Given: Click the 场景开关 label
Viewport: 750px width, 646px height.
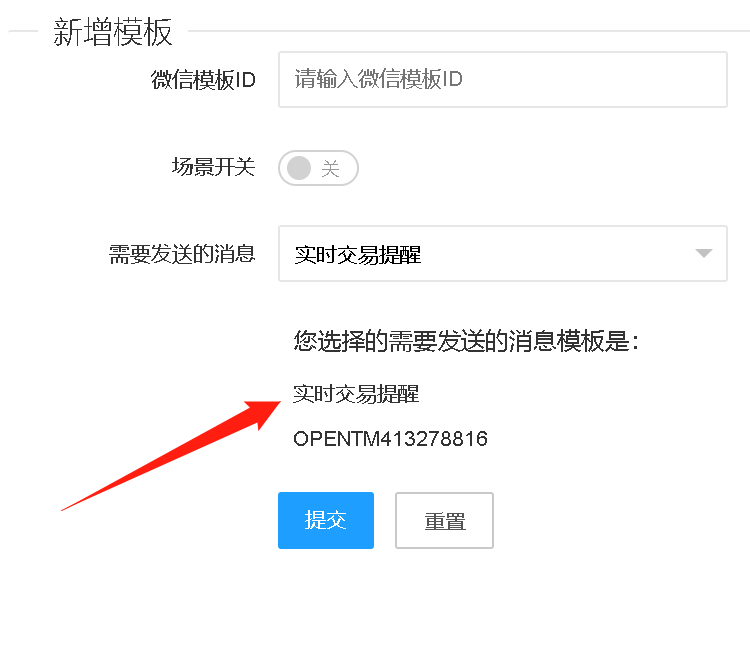Looking at the screenshot, I should (213, 167).
